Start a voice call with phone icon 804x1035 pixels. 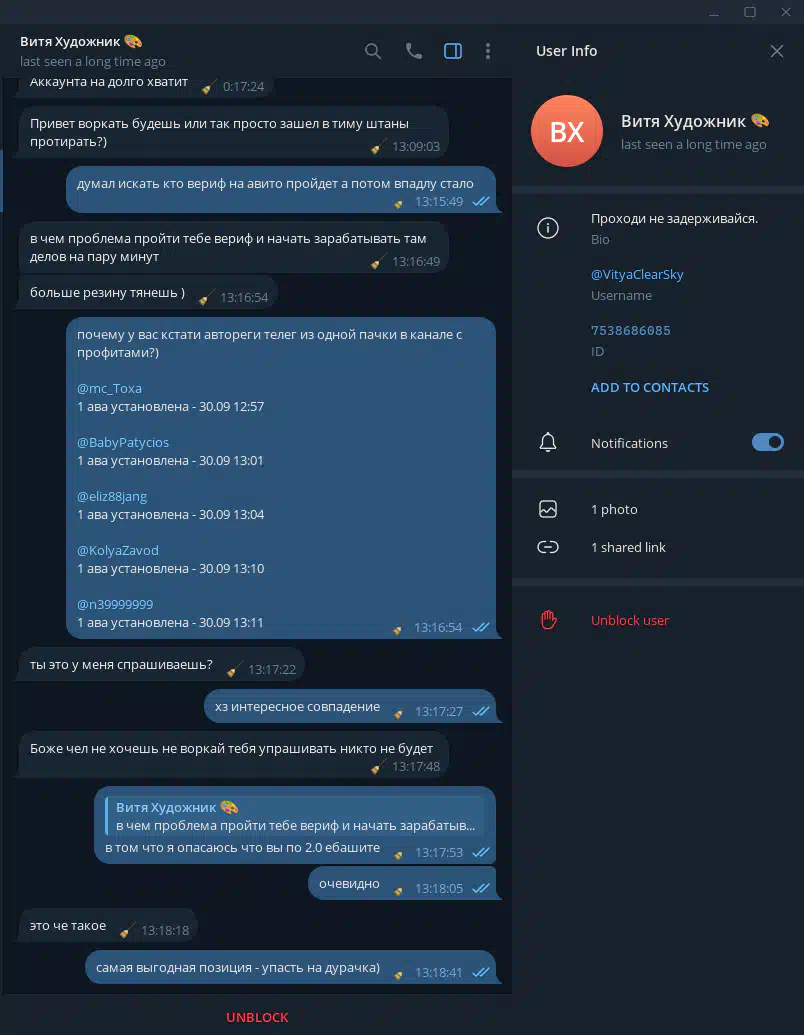(414, 51)
